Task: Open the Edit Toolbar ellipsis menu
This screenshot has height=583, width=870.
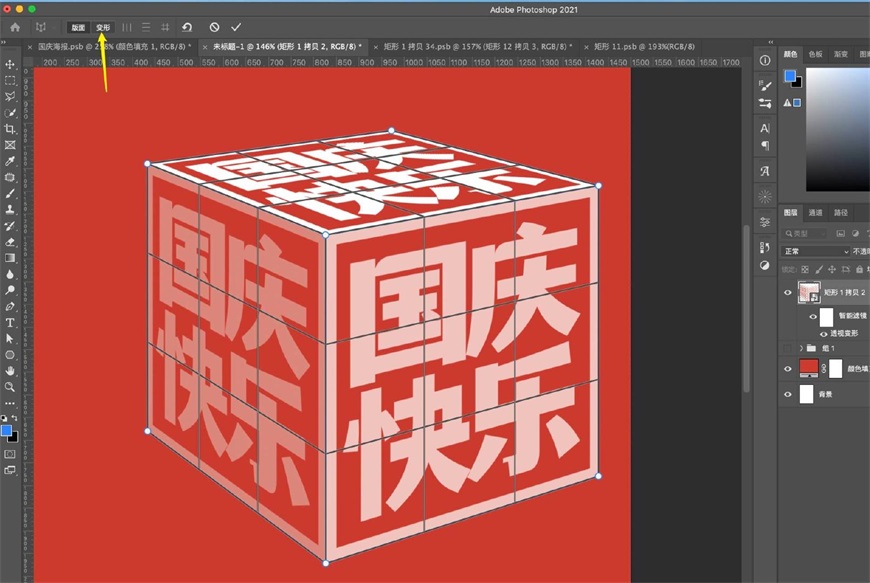Action: 10,403
